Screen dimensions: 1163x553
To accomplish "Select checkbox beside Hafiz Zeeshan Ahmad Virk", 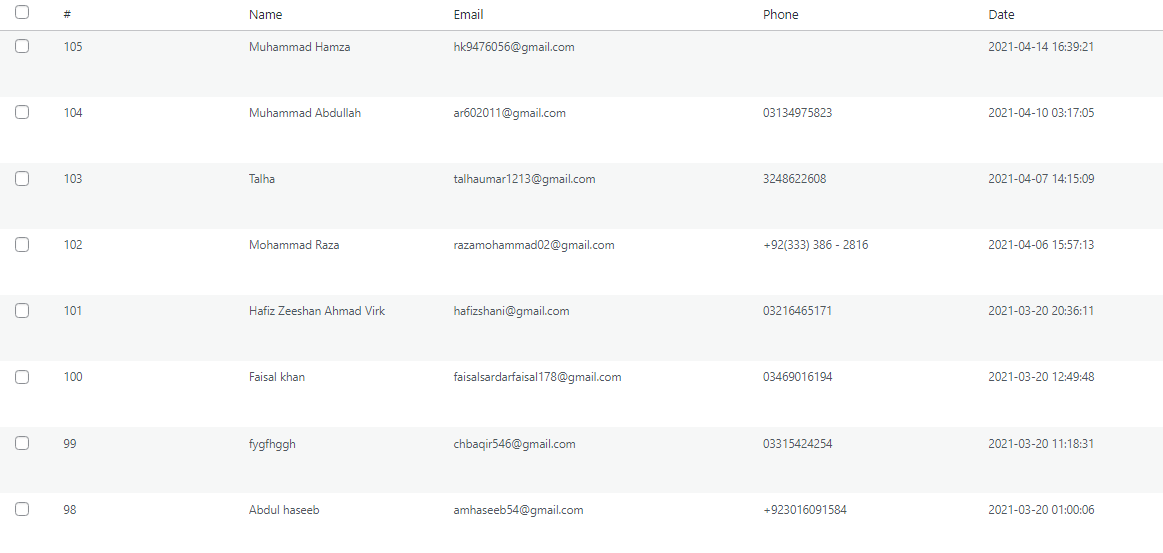I will (x=22, y=310).
